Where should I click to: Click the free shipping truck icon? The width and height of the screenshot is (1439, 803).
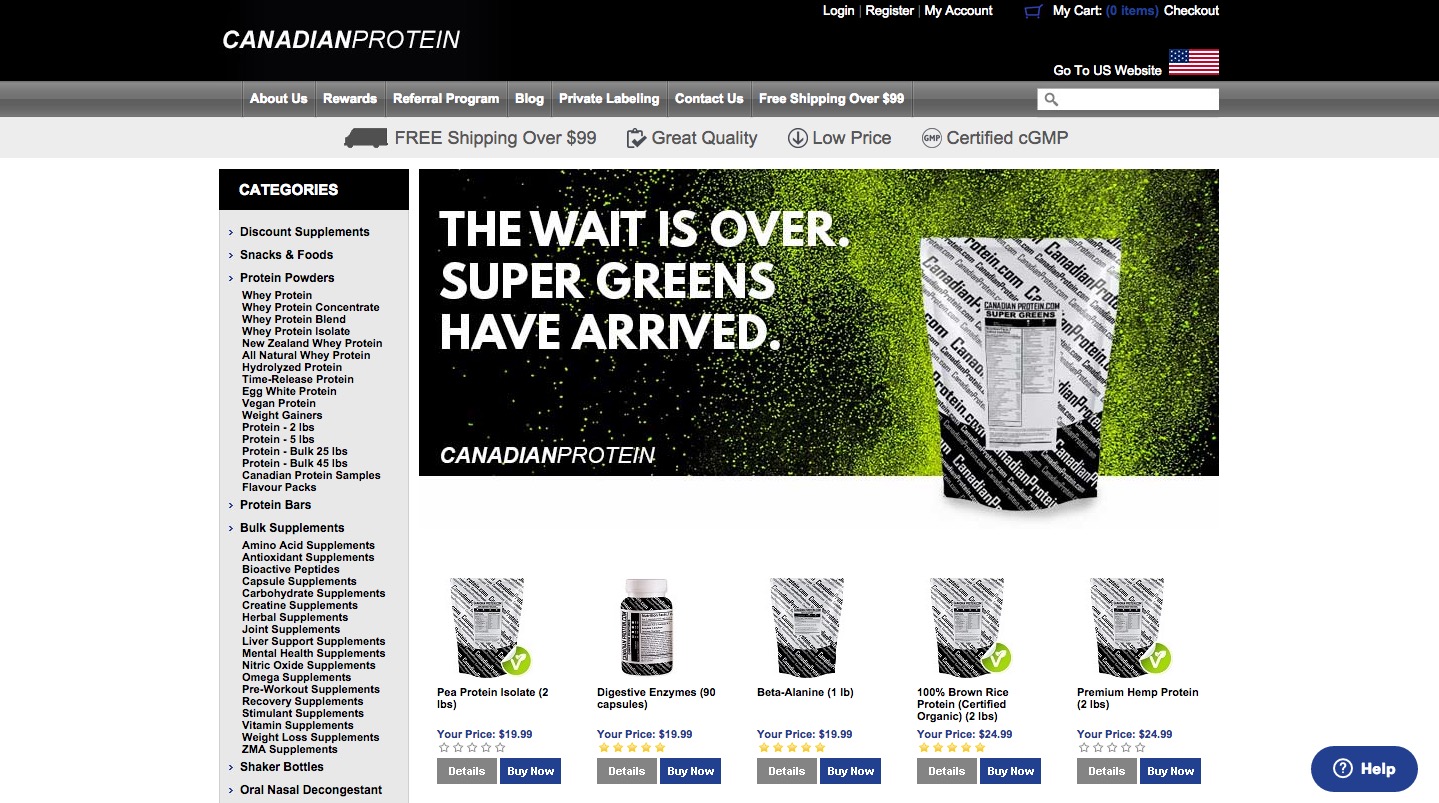pyautogui.click(x=365, y=138)
